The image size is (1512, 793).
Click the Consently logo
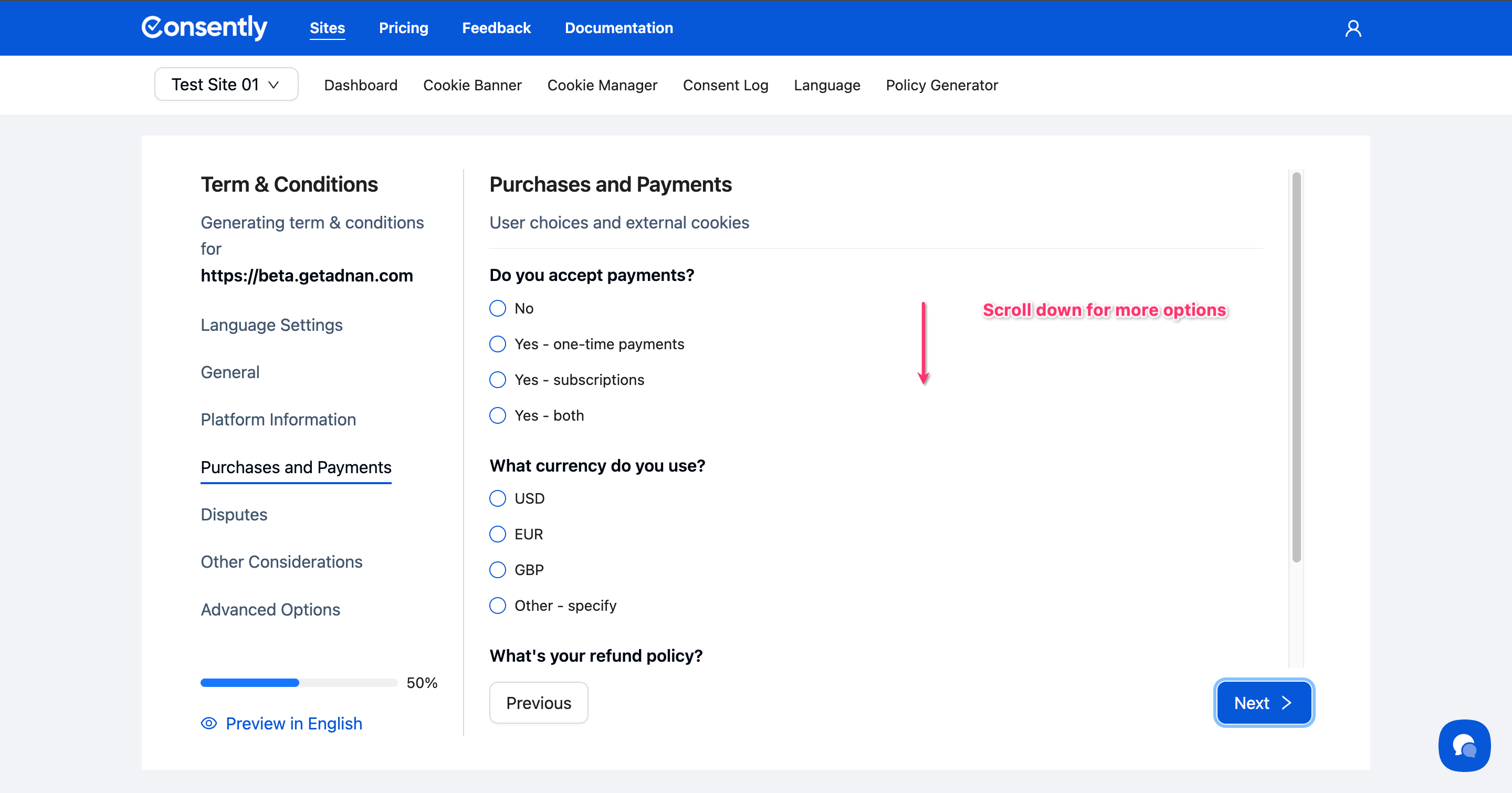click(204, 28)
